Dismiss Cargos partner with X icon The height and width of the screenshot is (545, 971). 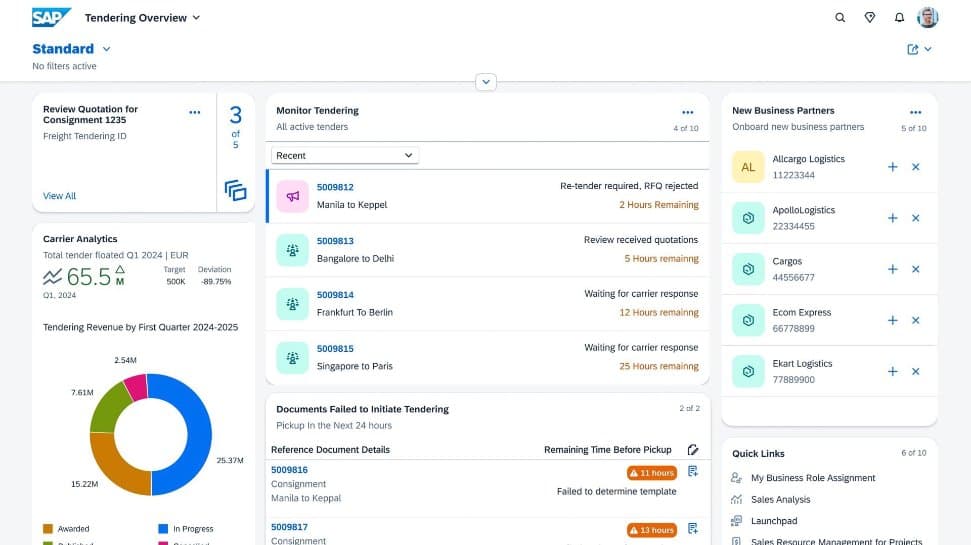pyautogui.click(x=915, y=269)
